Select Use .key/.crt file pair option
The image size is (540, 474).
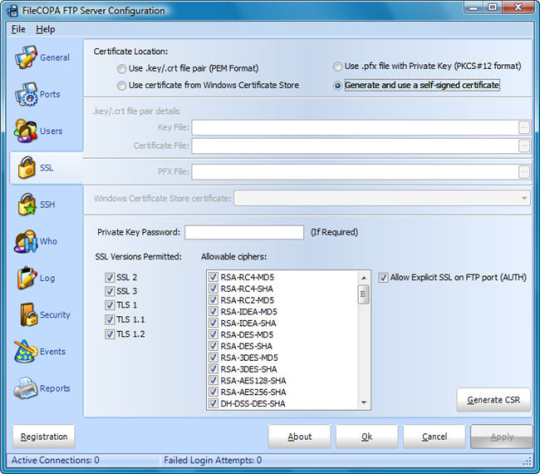121,69
